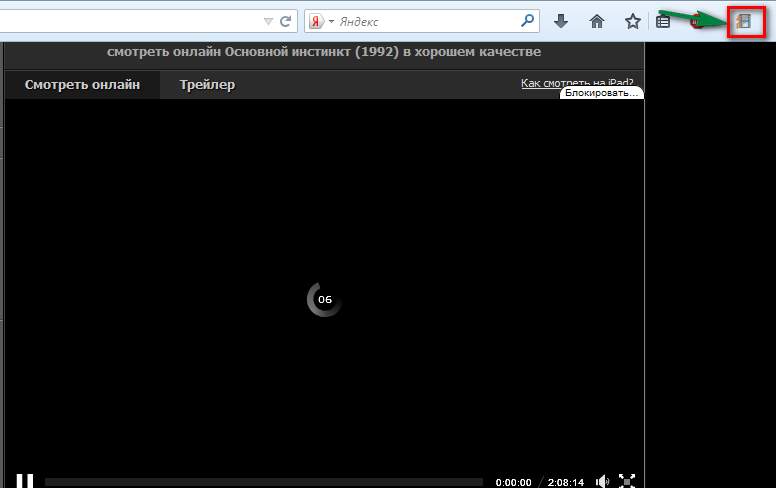Click the loading spinner in the video
The image size is (776, 488).
[x=324, y=299]
